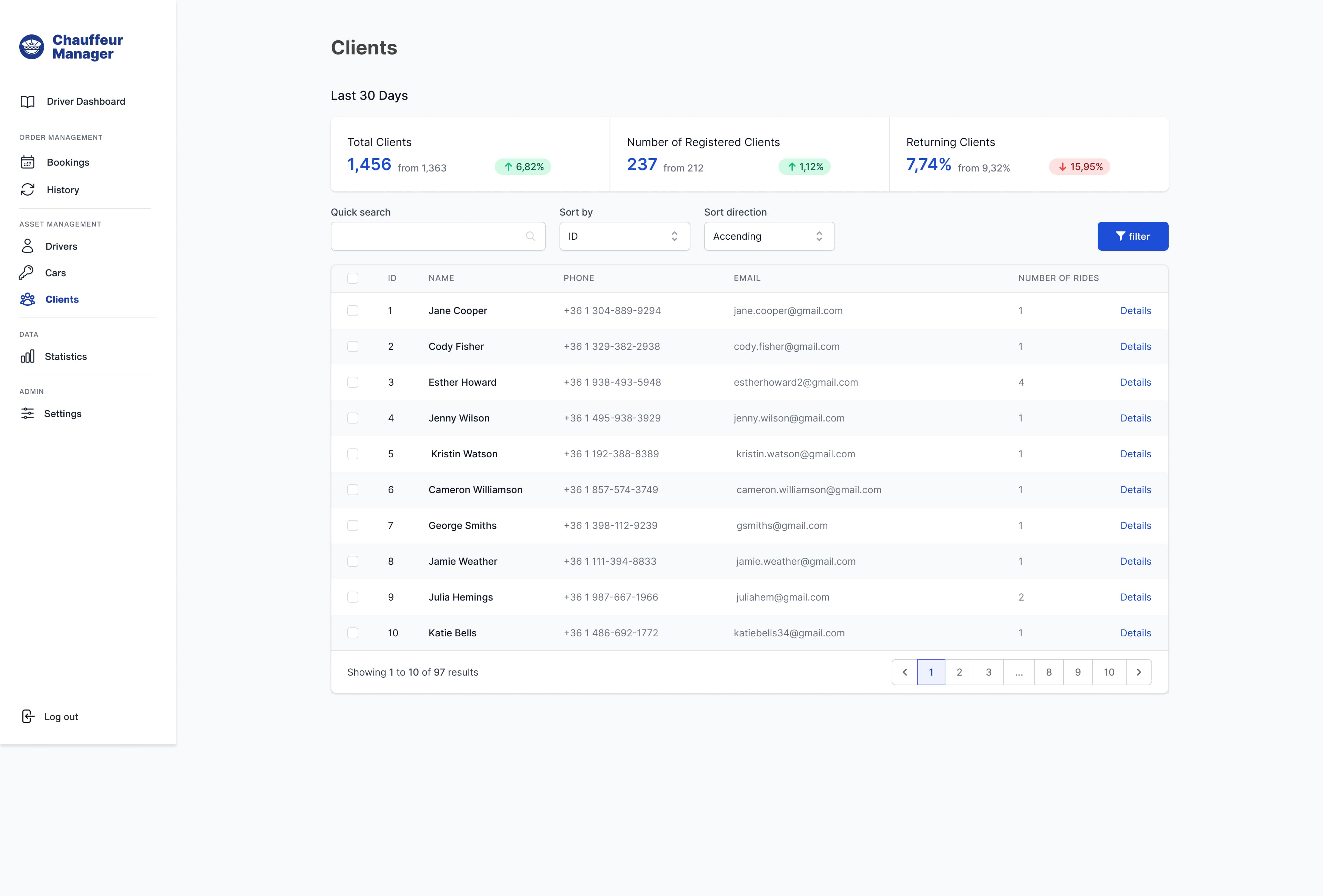This screenshot has width=1323, height=896.
Task: Open History in the sidebar
Action: click(63, 190)
